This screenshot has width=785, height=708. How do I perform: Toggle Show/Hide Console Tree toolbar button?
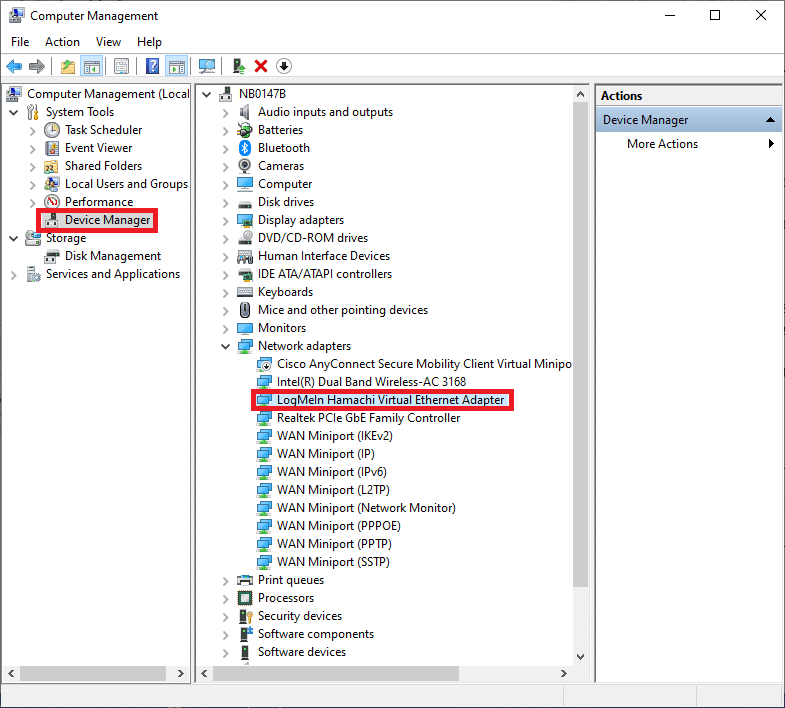click(x=91, y=66)
